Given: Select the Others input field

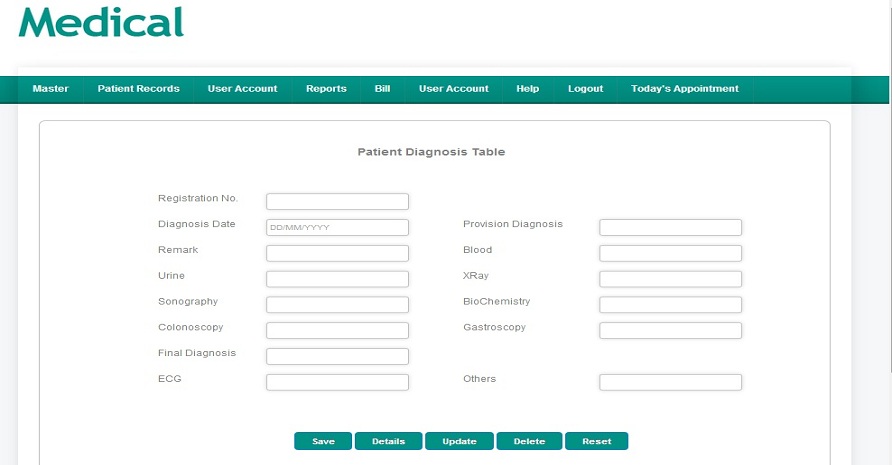Looking at the screenshot, I should 670,382.
